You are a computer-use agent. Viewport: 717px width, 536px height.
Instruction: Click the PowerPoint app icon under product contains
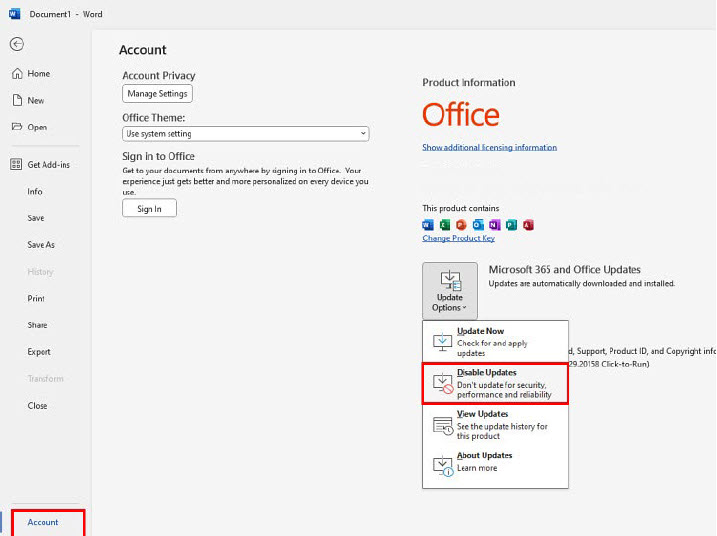pos(461,225)
